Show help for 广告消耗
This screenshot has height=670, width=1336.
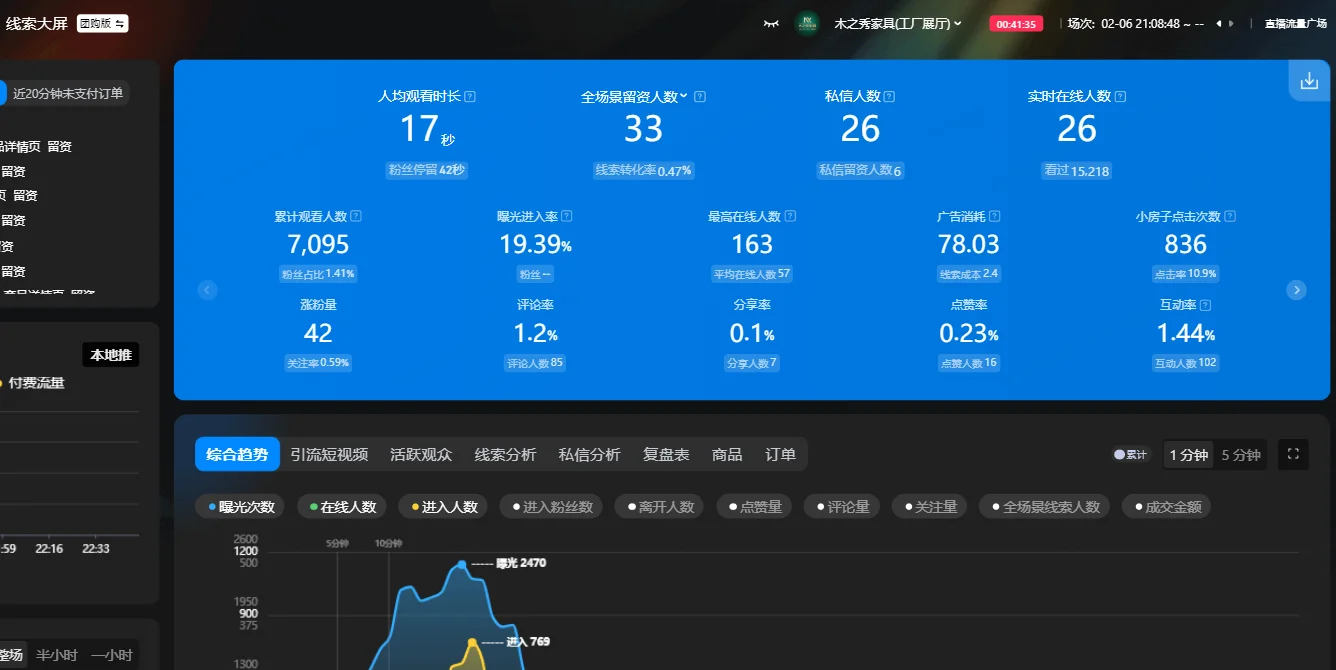click(x=994, y=216)
